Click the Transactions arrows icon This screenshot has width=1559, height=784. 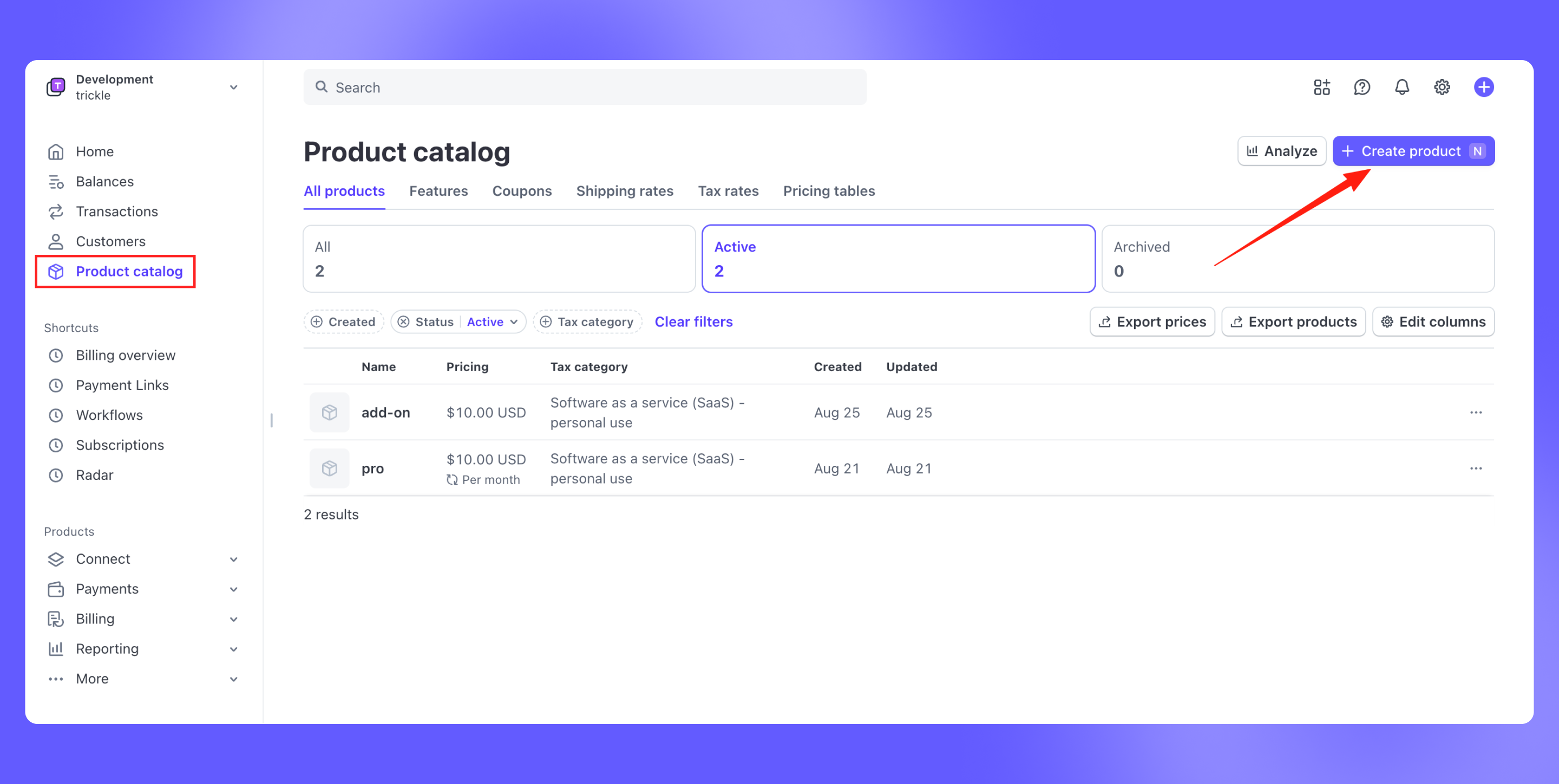click(x=56, y=211)
